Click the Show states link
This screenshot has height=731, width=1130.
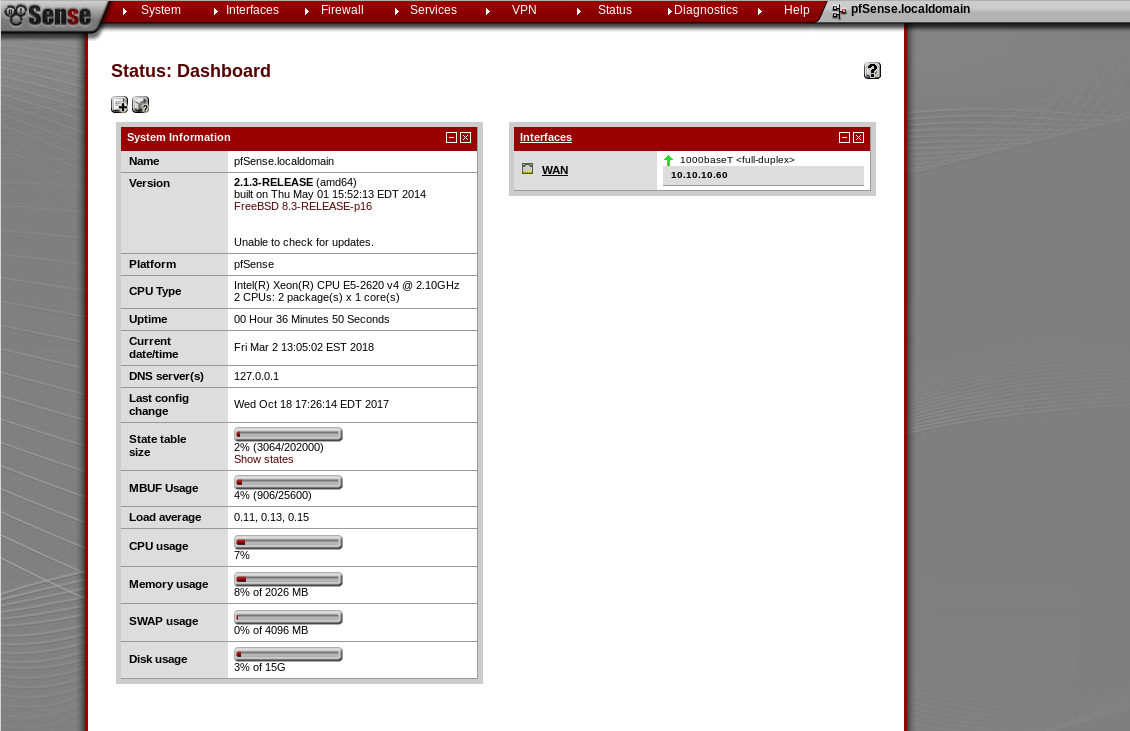[x=263, y=459]
